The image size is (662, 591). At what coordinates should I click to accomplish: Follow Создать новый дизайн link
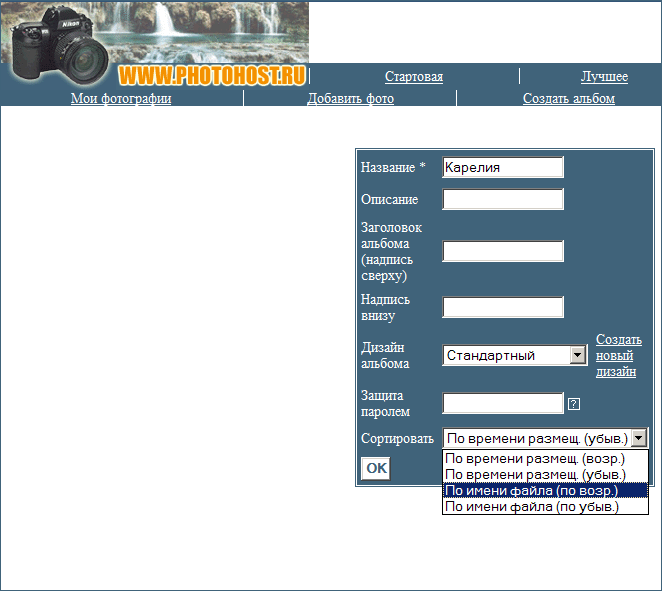click(x=619, y=355)
